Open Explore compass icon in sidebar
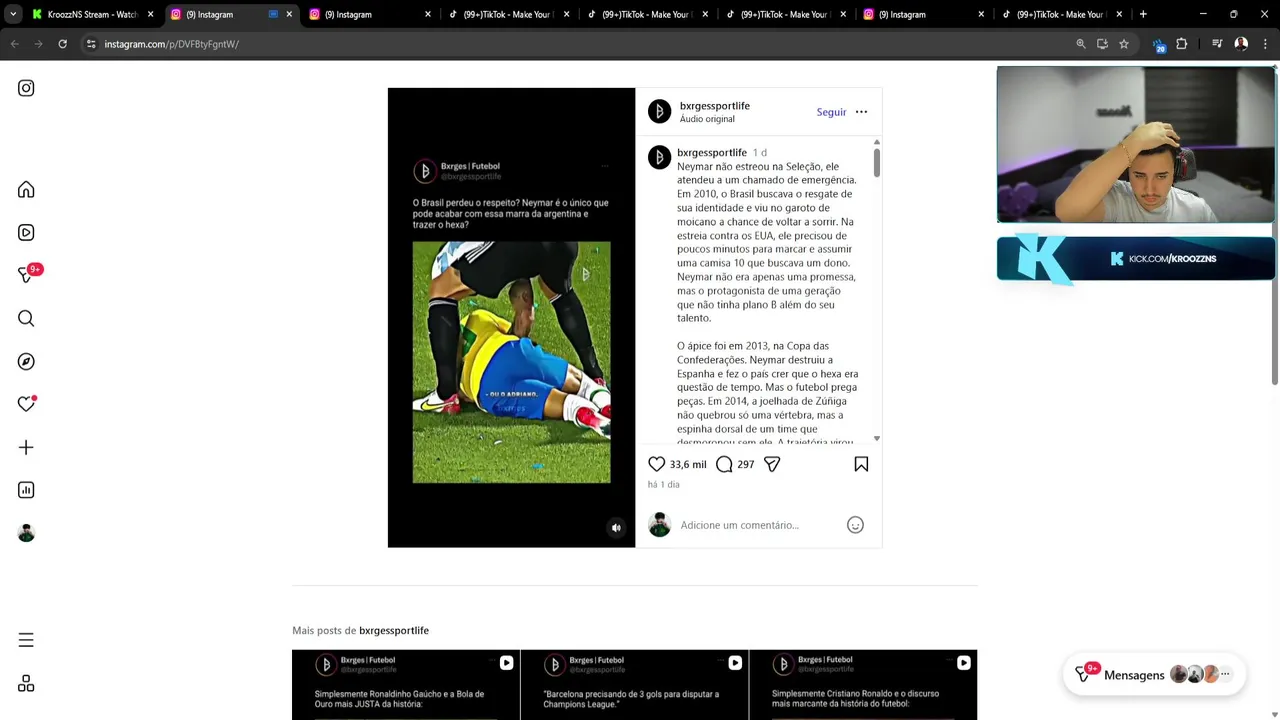The image size is (1280, 720). tap(26, 362)
